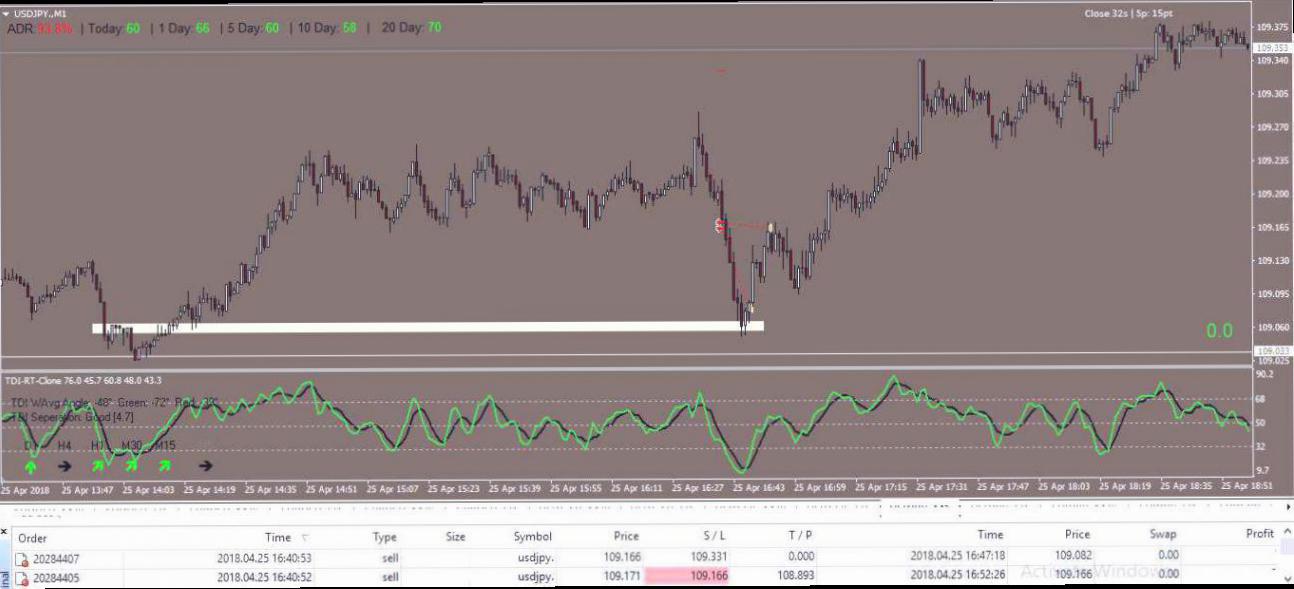Click close time 2018.04.25 16:52:26
This screenshot has height=589, width=1294.
point(957,575)
